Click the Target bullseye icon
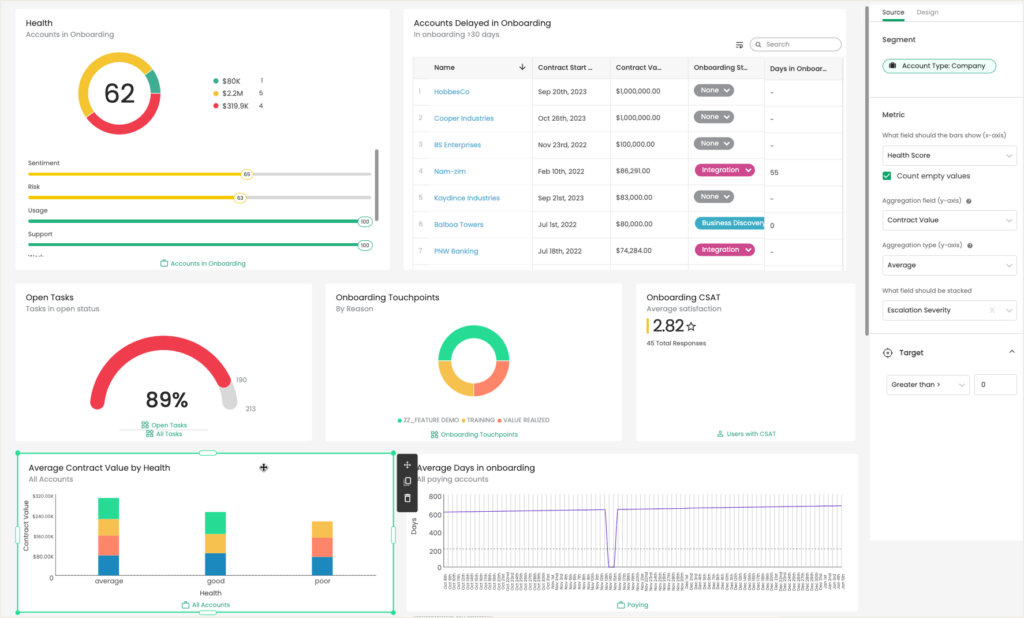1024x618 pixels. point(888,353)
